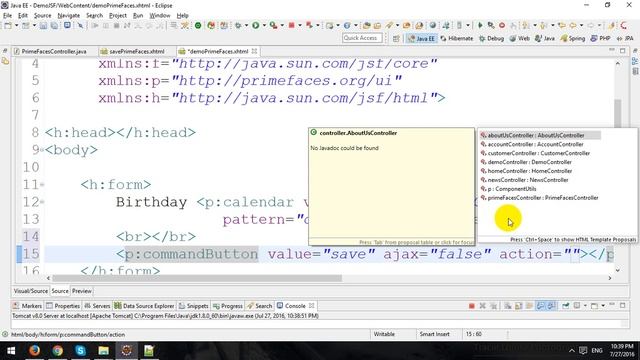Click the Save toolbar icon
This screenshot has width=640, height=360.
pyautogui.click(x=43, y=25)
